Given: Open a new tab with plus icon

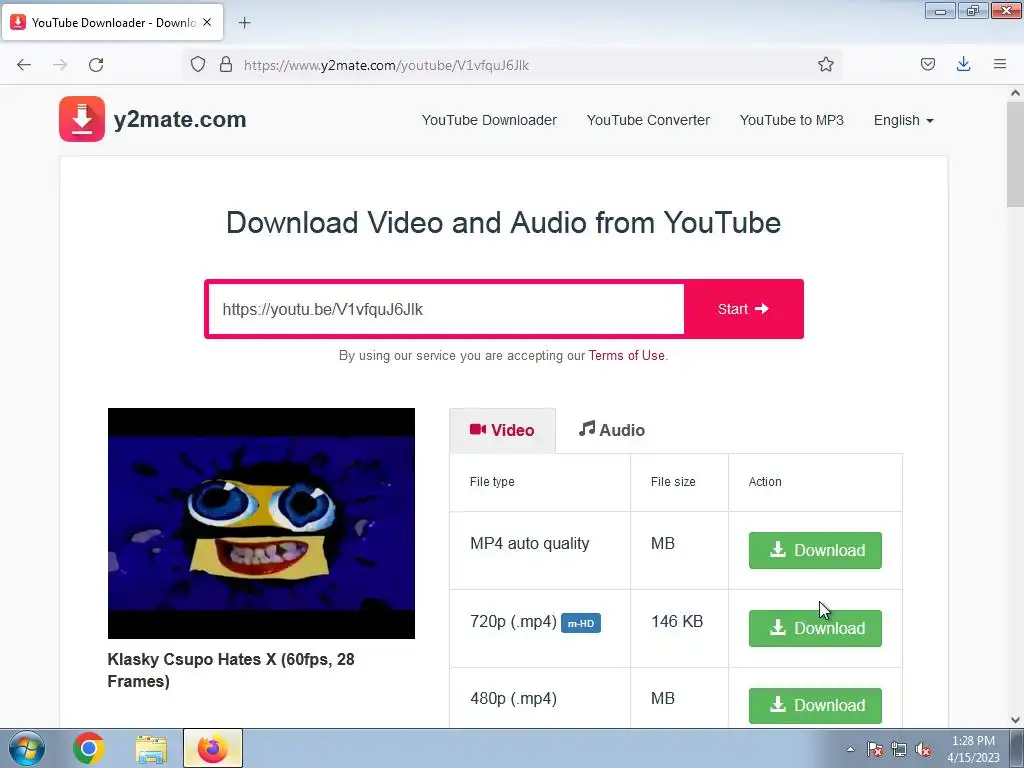Looking at the screenshot, I should click(244, 23).
